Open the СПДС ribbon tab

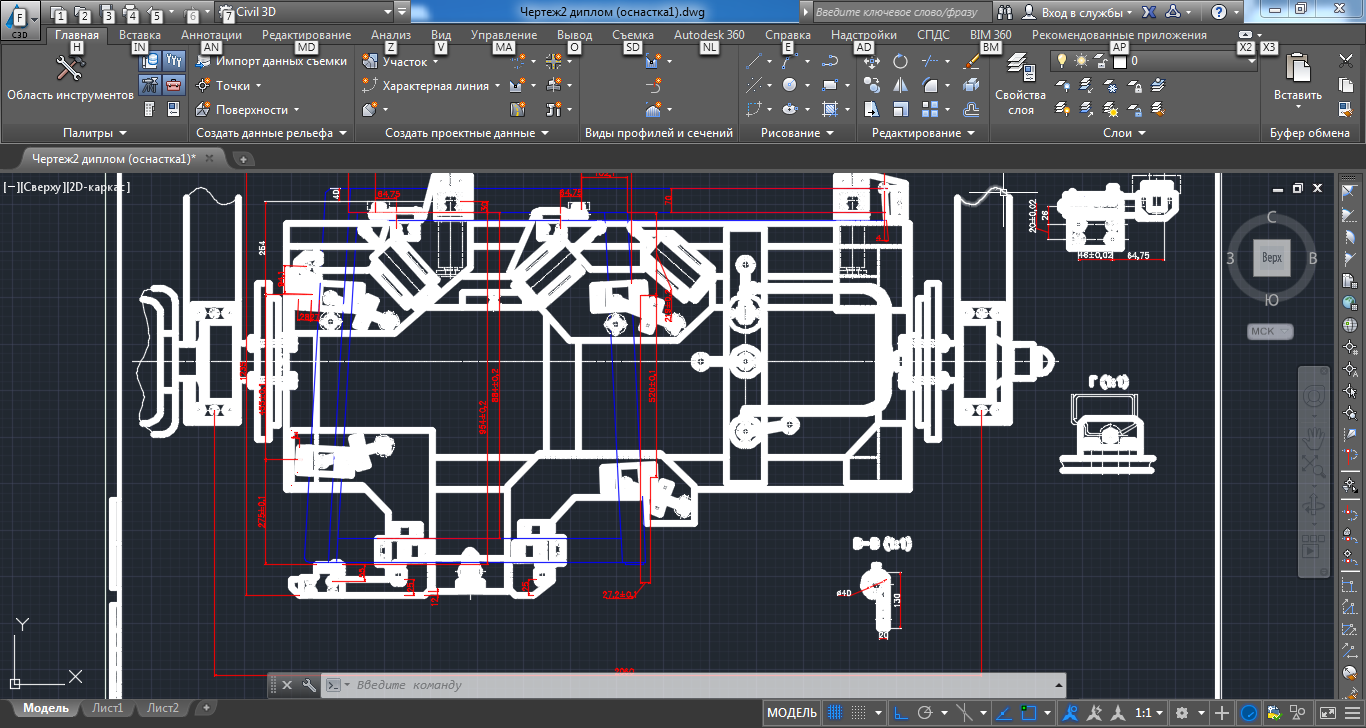pyautogui.click(x=934, y=35)
